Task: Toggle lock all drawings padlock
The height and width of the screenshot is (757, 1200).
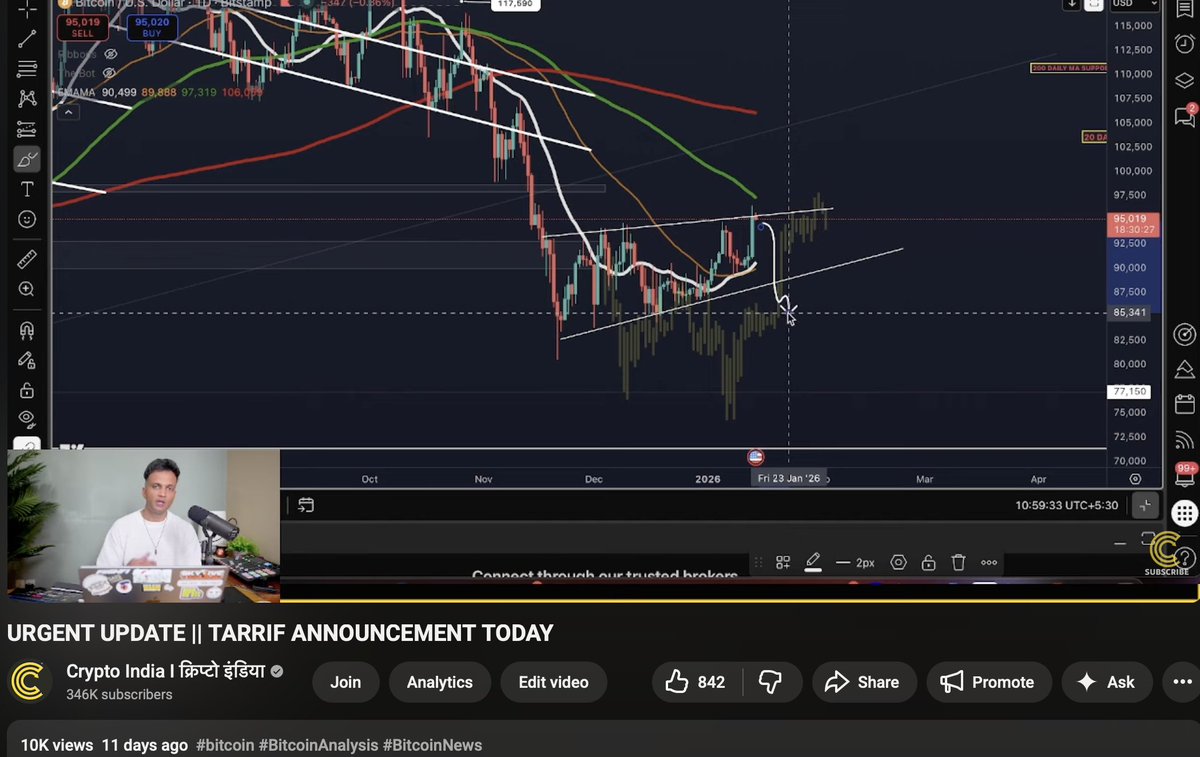Action: 27,390
